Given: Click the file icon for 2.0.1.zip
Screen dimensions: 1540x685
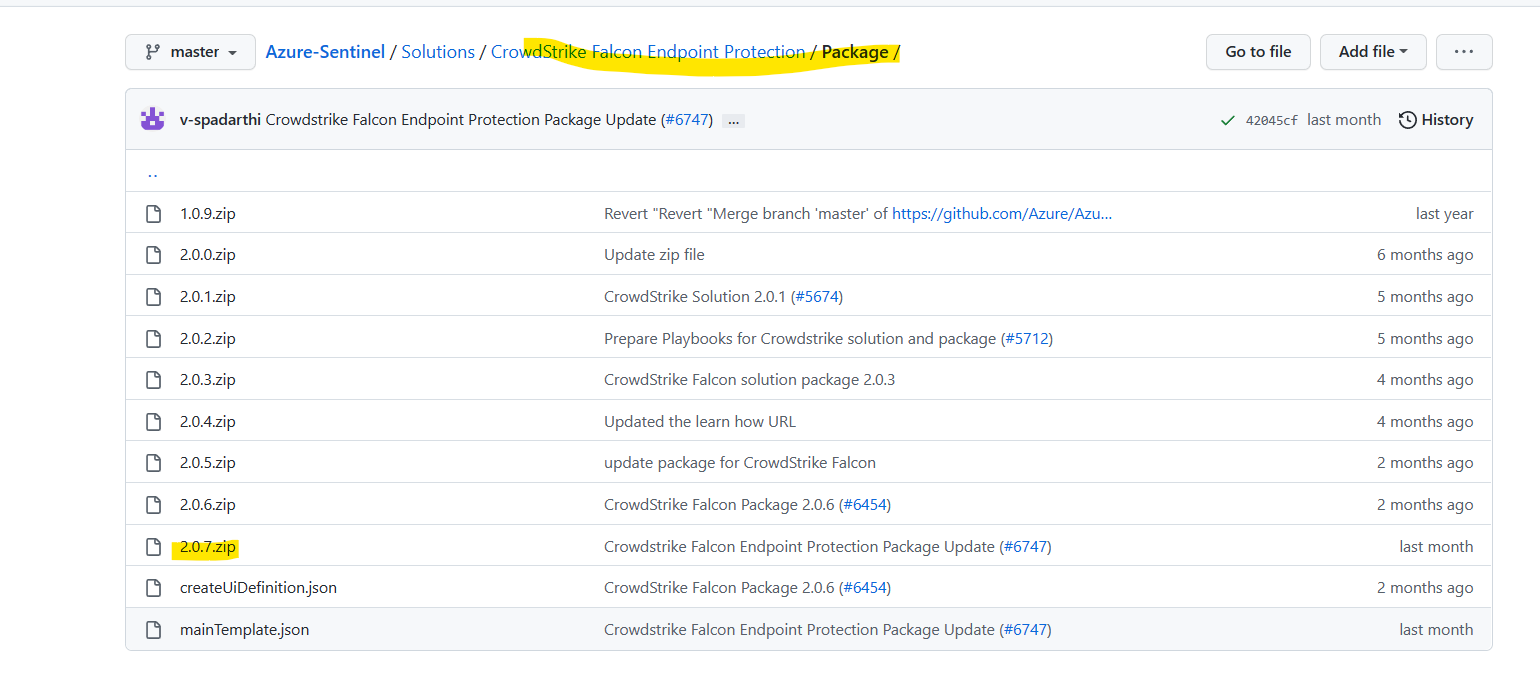Looking at the screenshot, I should coord(153,297).
